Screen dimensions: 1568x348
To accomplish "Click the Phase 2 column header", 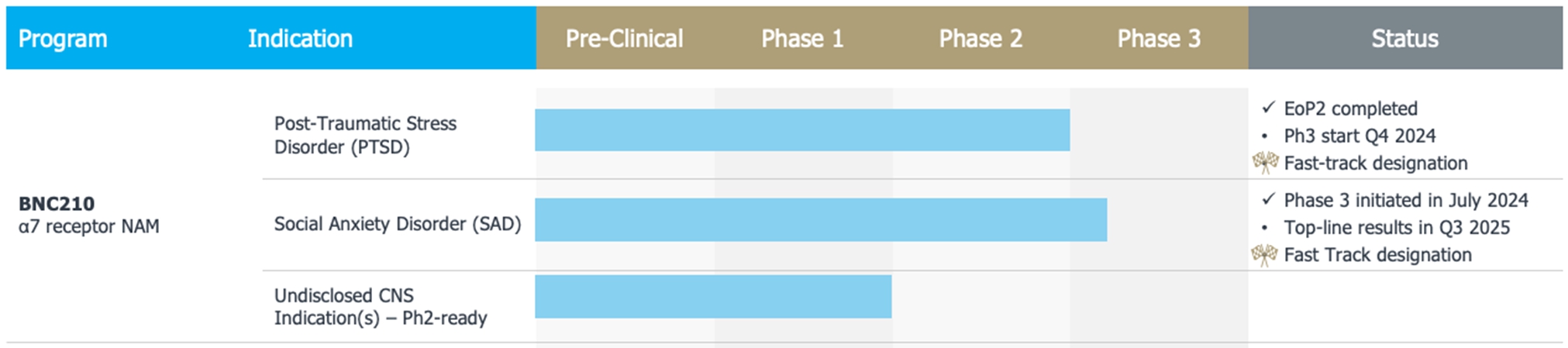I will pyautogui.click(x=980, y=39).
